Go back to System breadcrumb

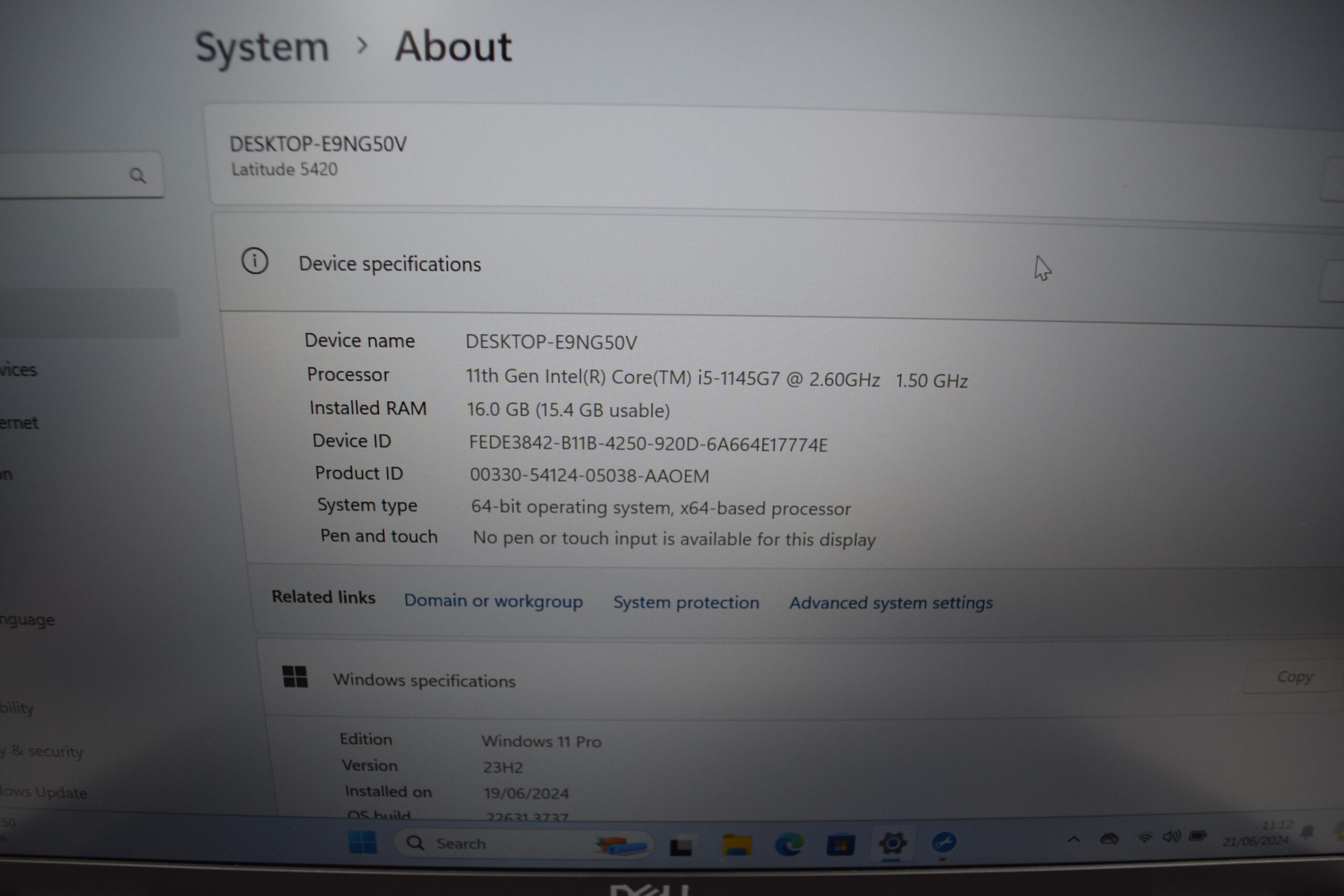(262, 48)
